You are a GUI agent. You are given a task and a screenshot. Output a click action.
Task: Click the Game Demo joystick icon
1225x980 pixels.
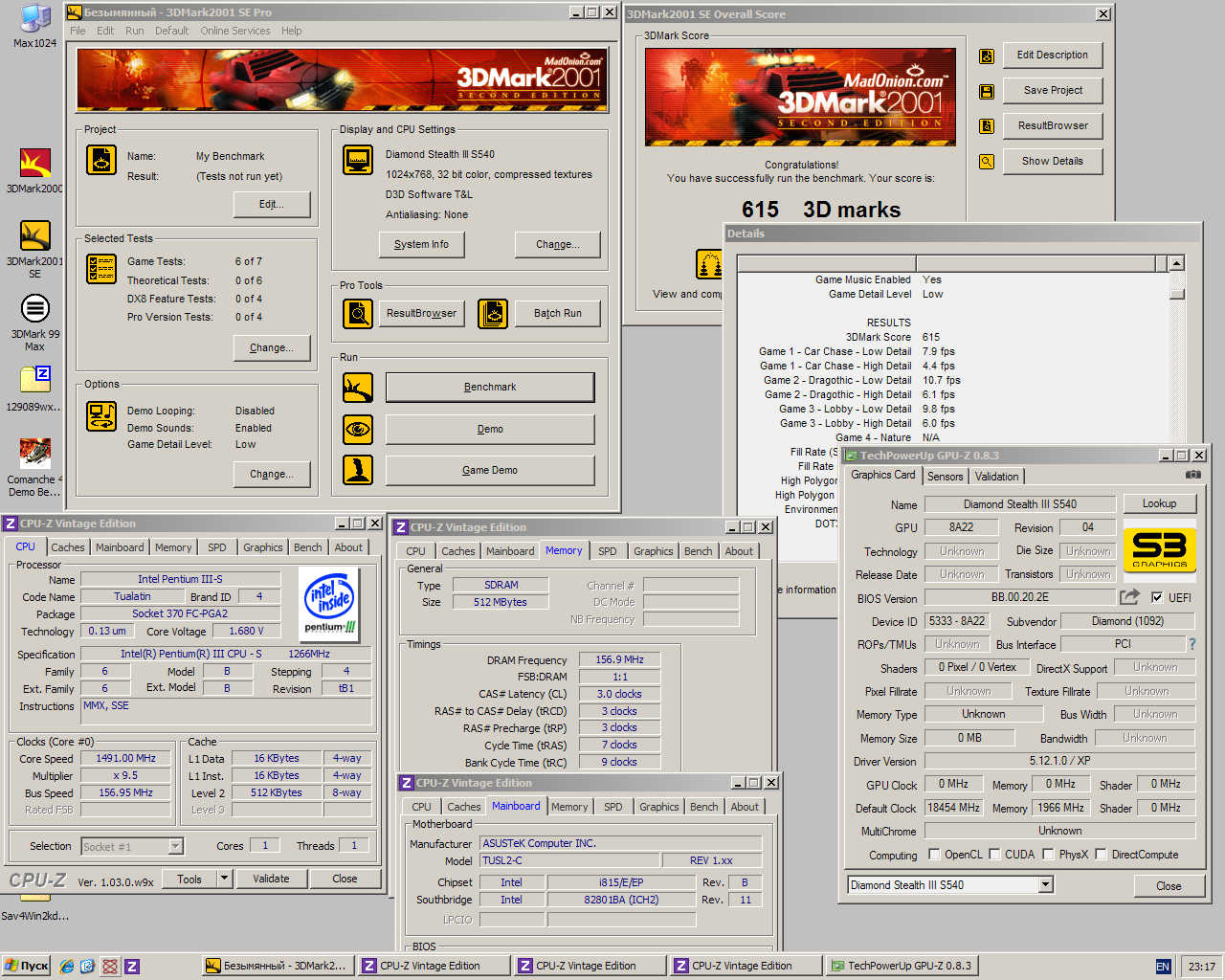point(358,470)
